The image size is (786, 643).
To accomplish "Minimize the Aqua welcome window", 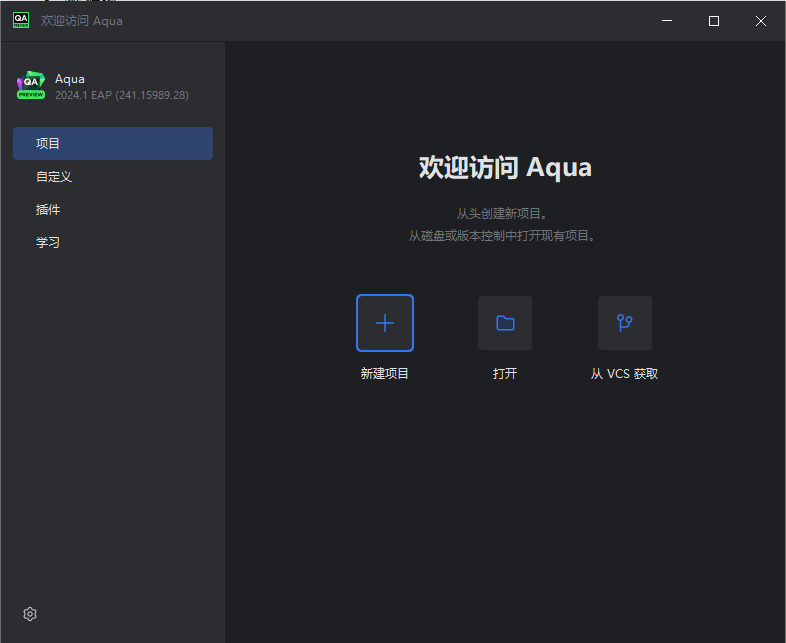I will (x=667, y=21).
